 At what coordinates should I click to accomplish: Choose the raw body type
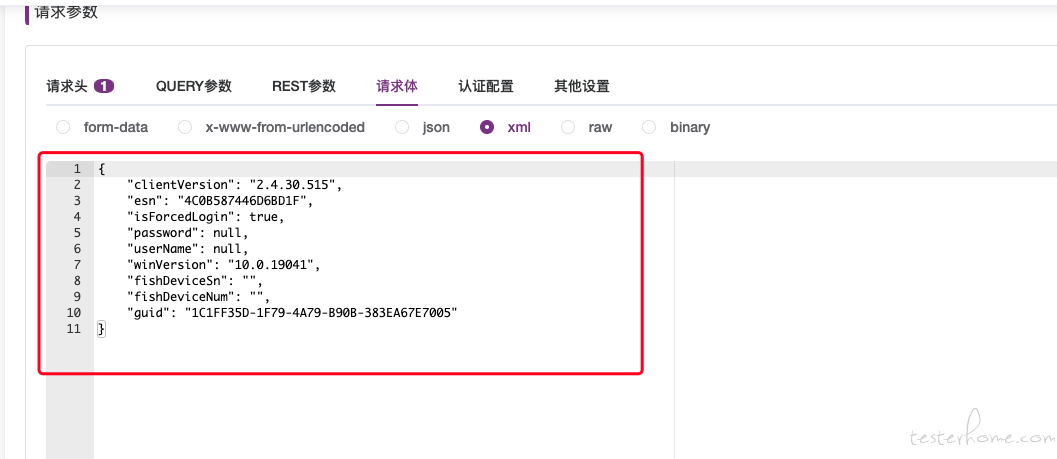pos(568,127)
